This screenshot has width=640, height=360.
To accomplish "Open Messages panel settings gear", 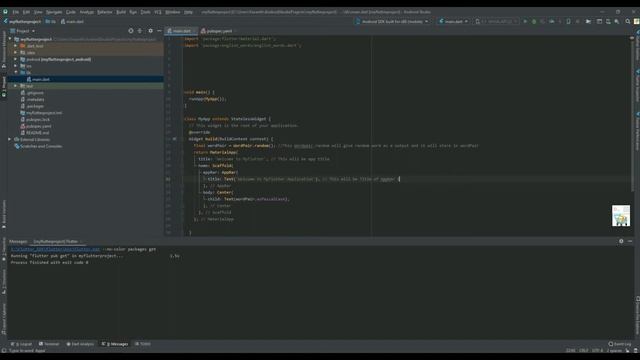I will pos(621,241).
